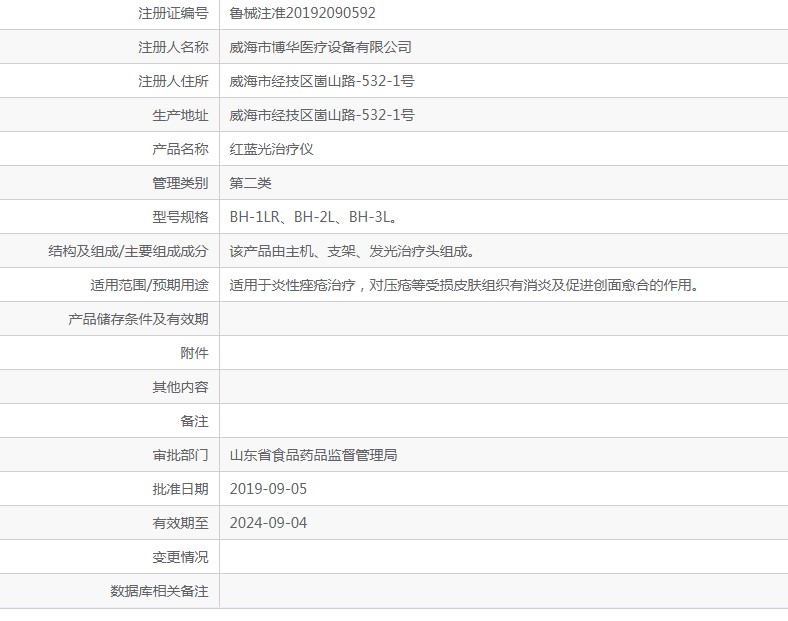Click the label 生产地址
The height and width of the screenshot is (621, 788).
(180, 115)
